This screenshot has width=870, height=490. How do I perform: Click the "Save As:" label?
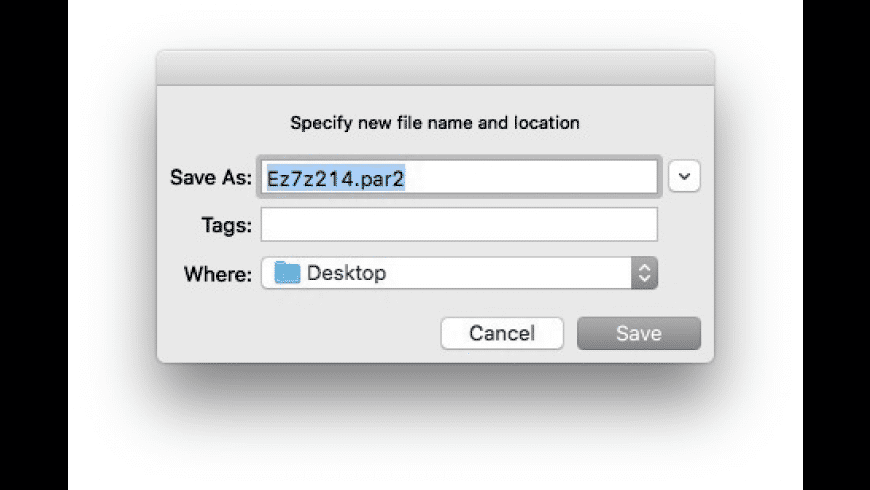click(x=212, y=178)
